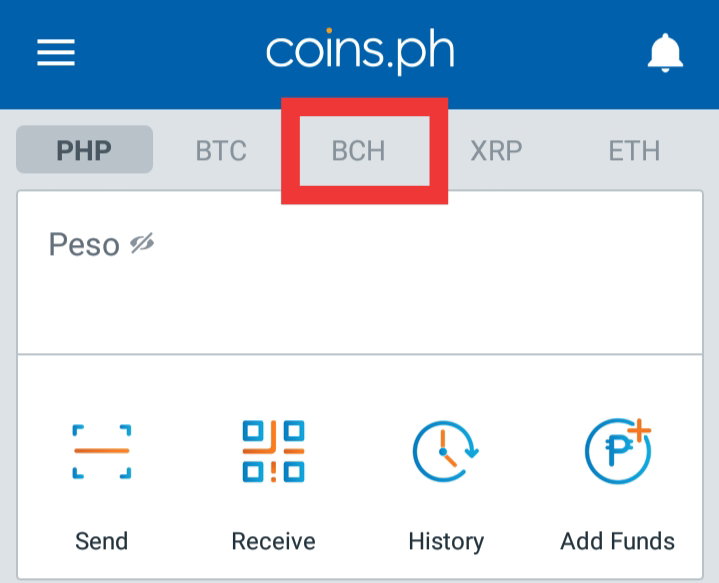Click the History label
The image size is (719, 583).
446,542
